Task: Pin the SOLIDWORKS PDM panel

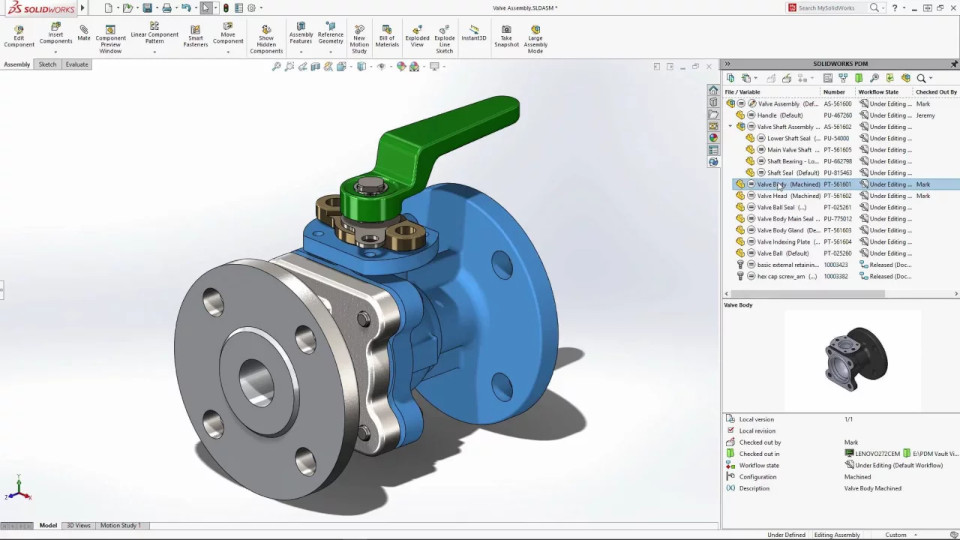Action: 951,64
